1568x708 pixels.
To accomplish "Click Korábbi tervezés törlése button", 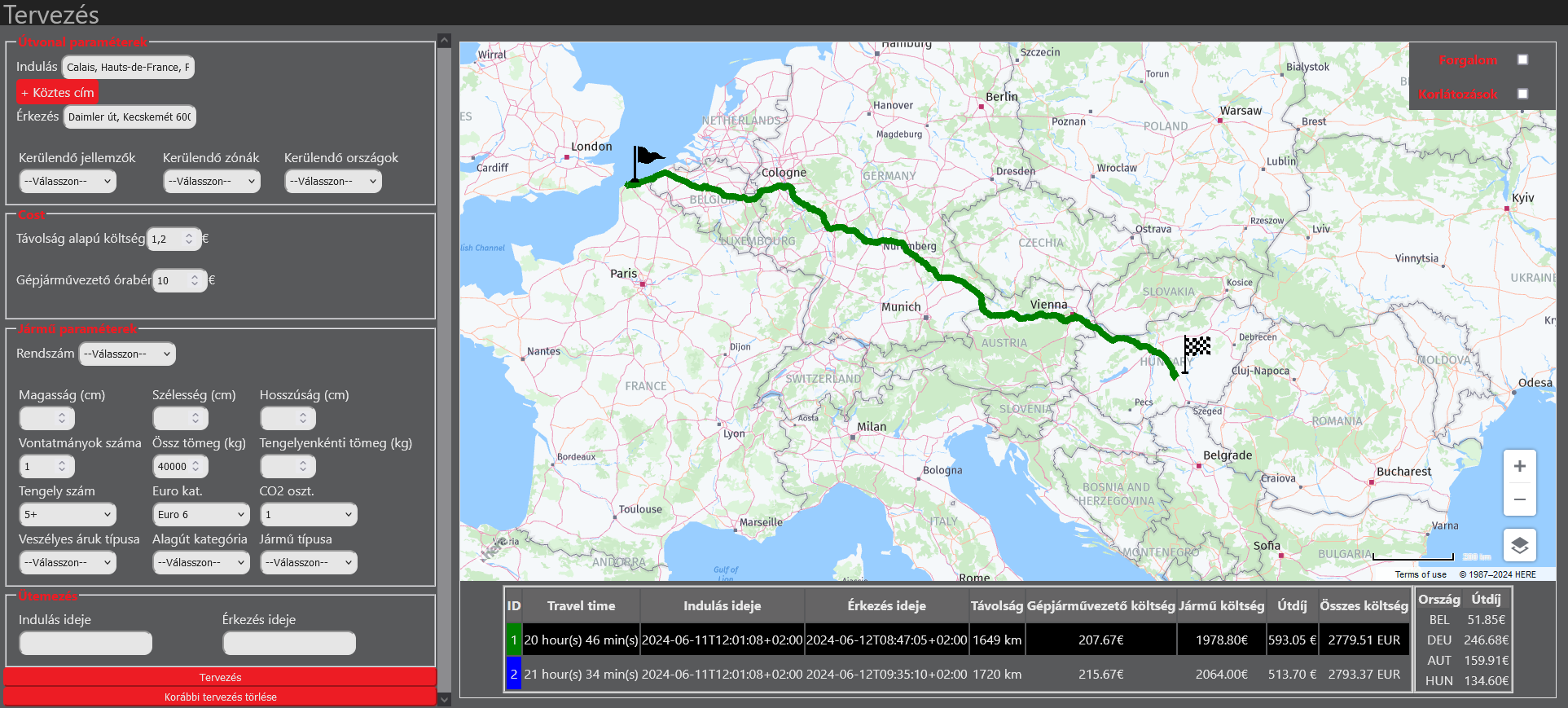I will [x=220, y=697].
